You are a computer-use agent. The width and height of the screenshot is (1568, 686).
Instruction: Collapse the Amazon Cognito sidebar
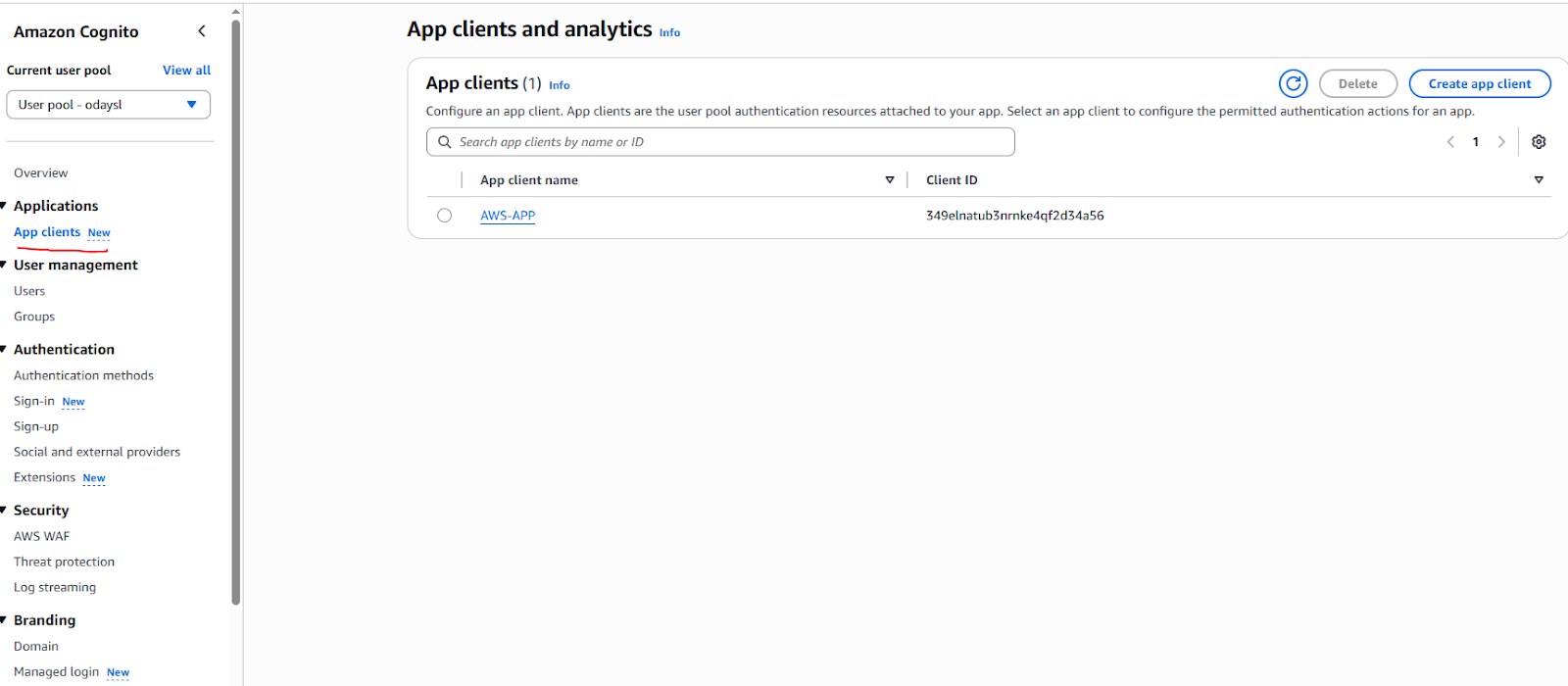click(x=202, y=31)
